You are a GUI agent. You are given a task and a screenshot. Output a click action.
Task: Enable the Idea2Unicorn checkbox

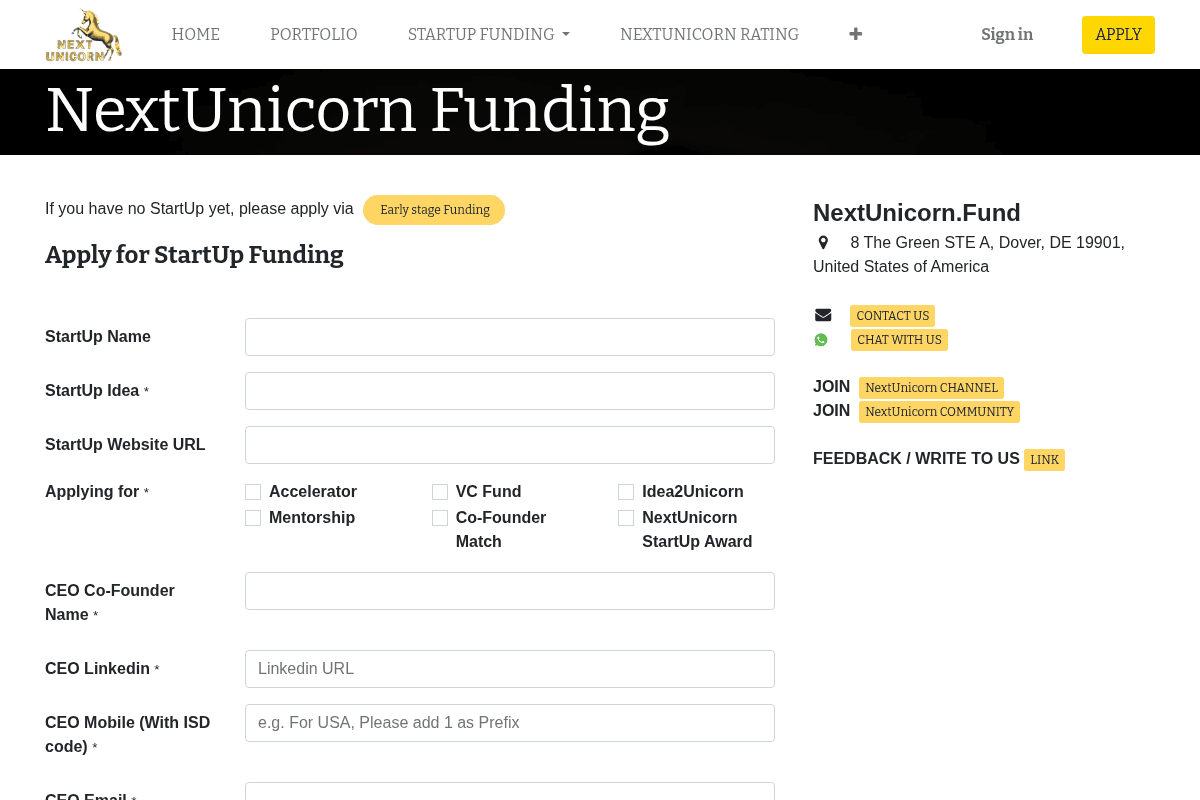tap(626, 492)
